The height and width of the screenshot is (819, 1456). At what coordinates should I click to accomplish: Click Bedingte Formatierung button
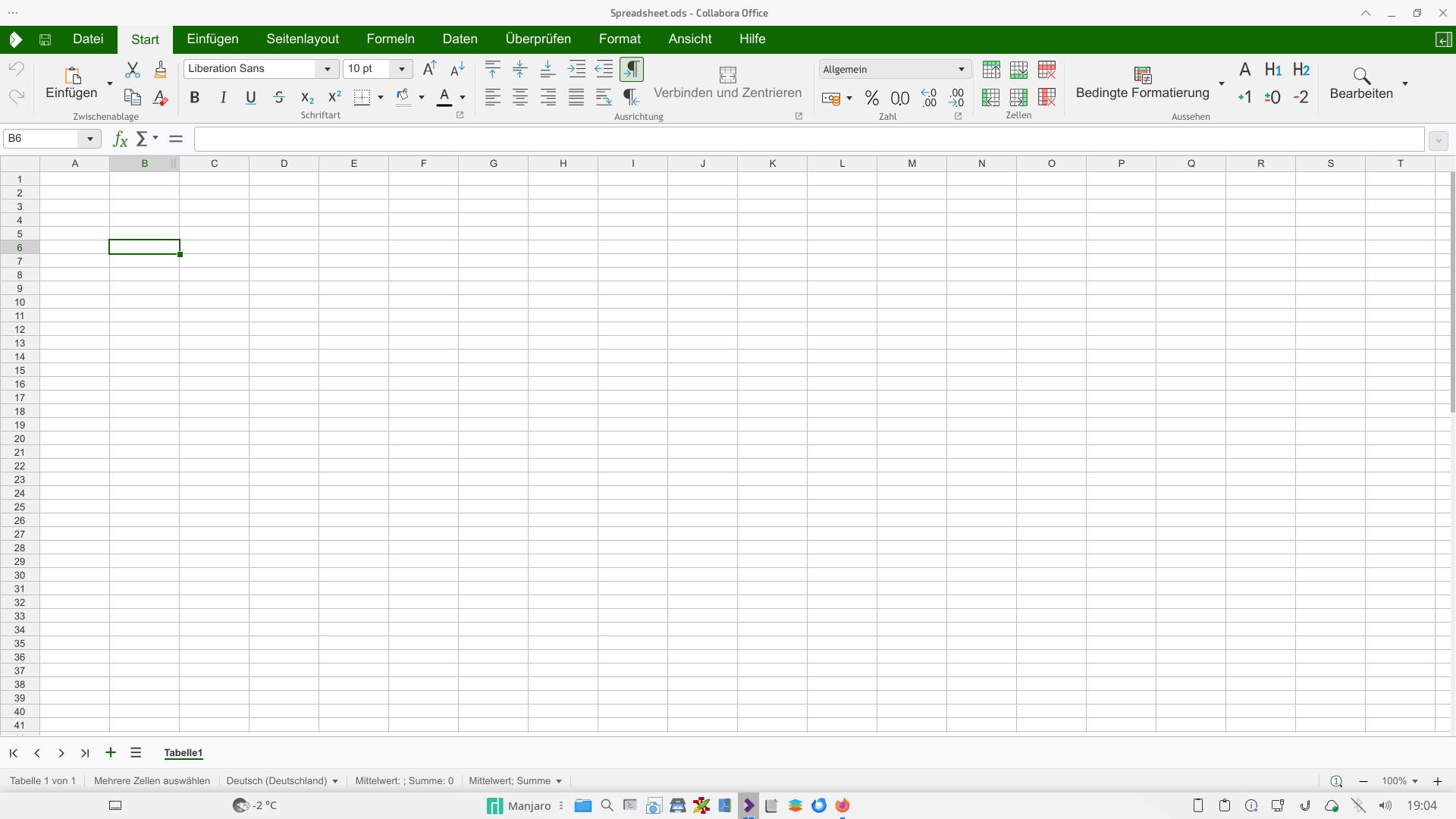pyautogui.click(x=1142, y=83)
